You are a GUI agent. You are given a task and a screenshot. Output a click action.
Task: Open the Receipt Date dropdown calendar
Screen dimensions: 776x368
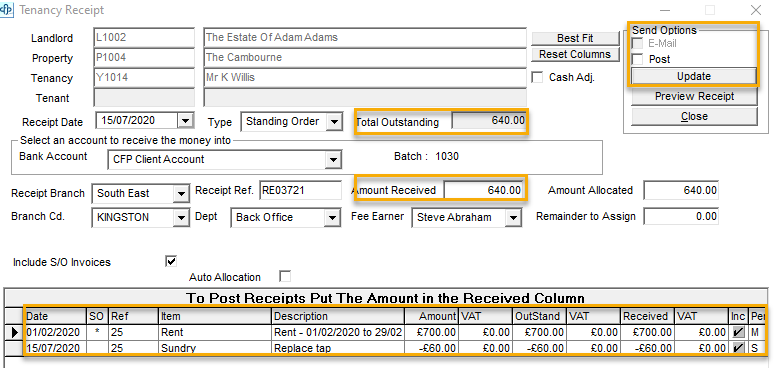pos(186,120)
